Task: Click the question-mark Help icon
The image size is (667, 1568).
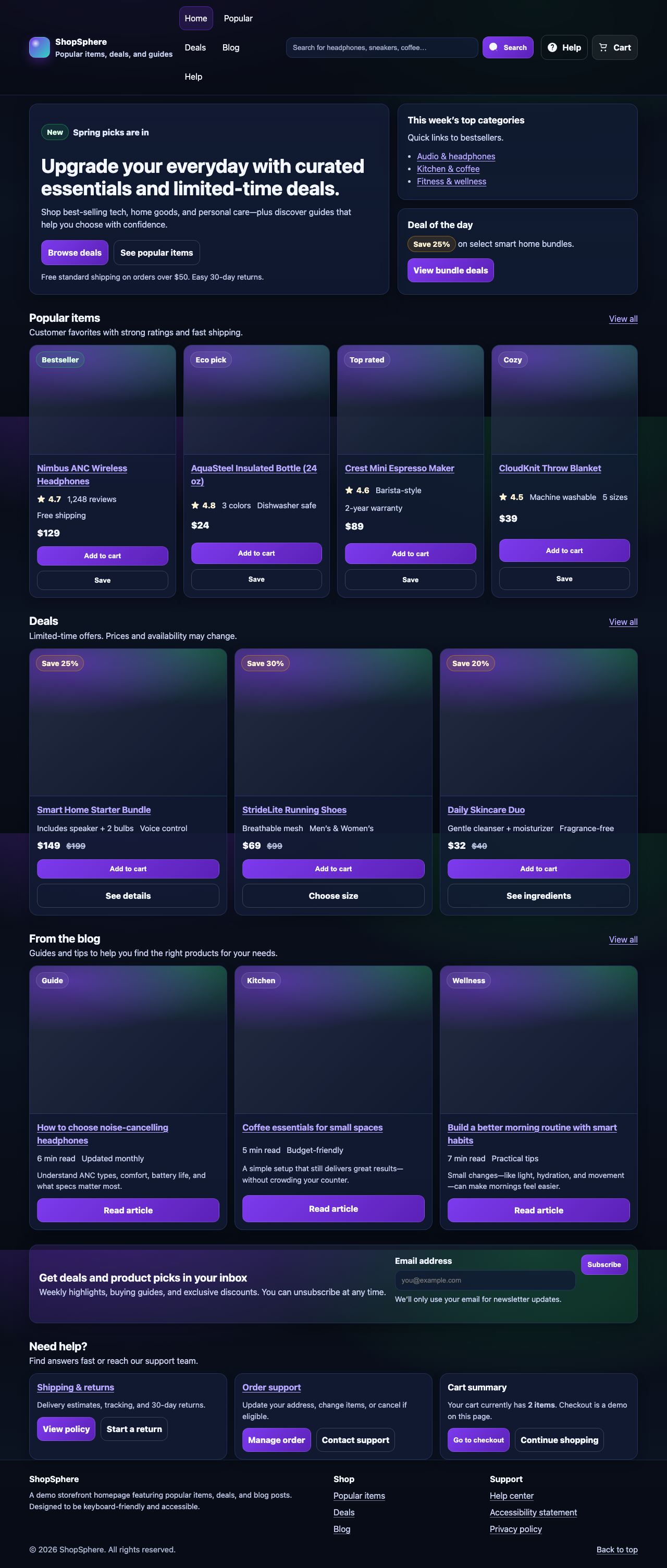Action: 552,47
